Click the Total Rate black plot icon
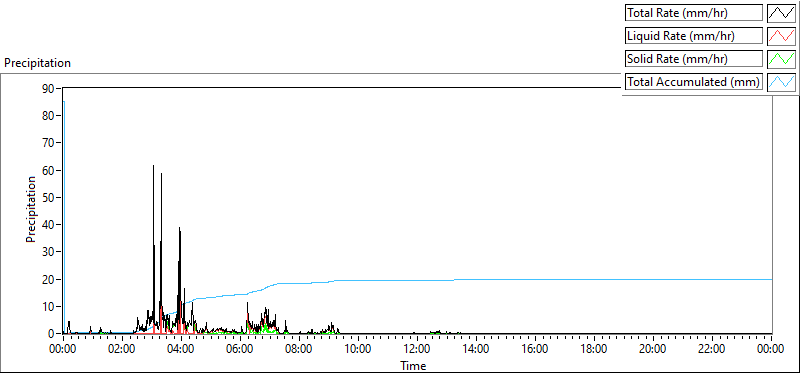 pos(781,13)
